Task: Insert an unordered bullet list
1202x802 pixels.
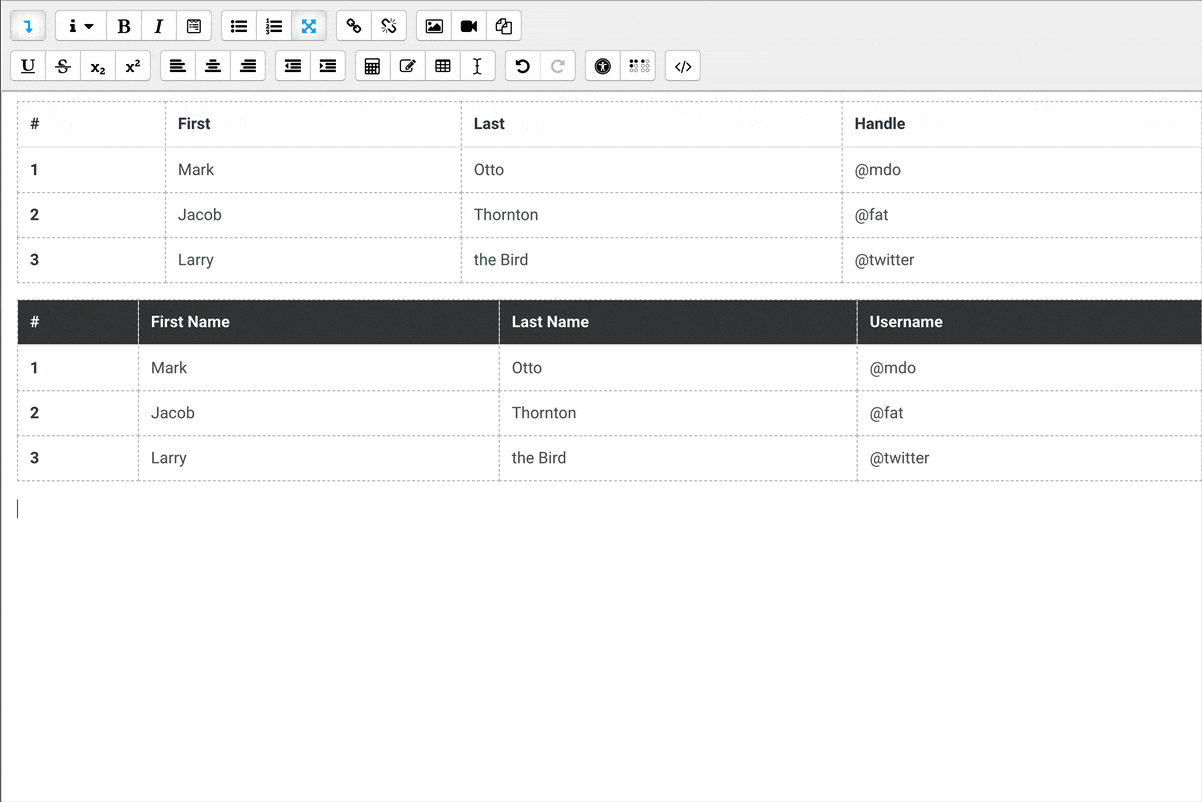Action: [239, 26]
